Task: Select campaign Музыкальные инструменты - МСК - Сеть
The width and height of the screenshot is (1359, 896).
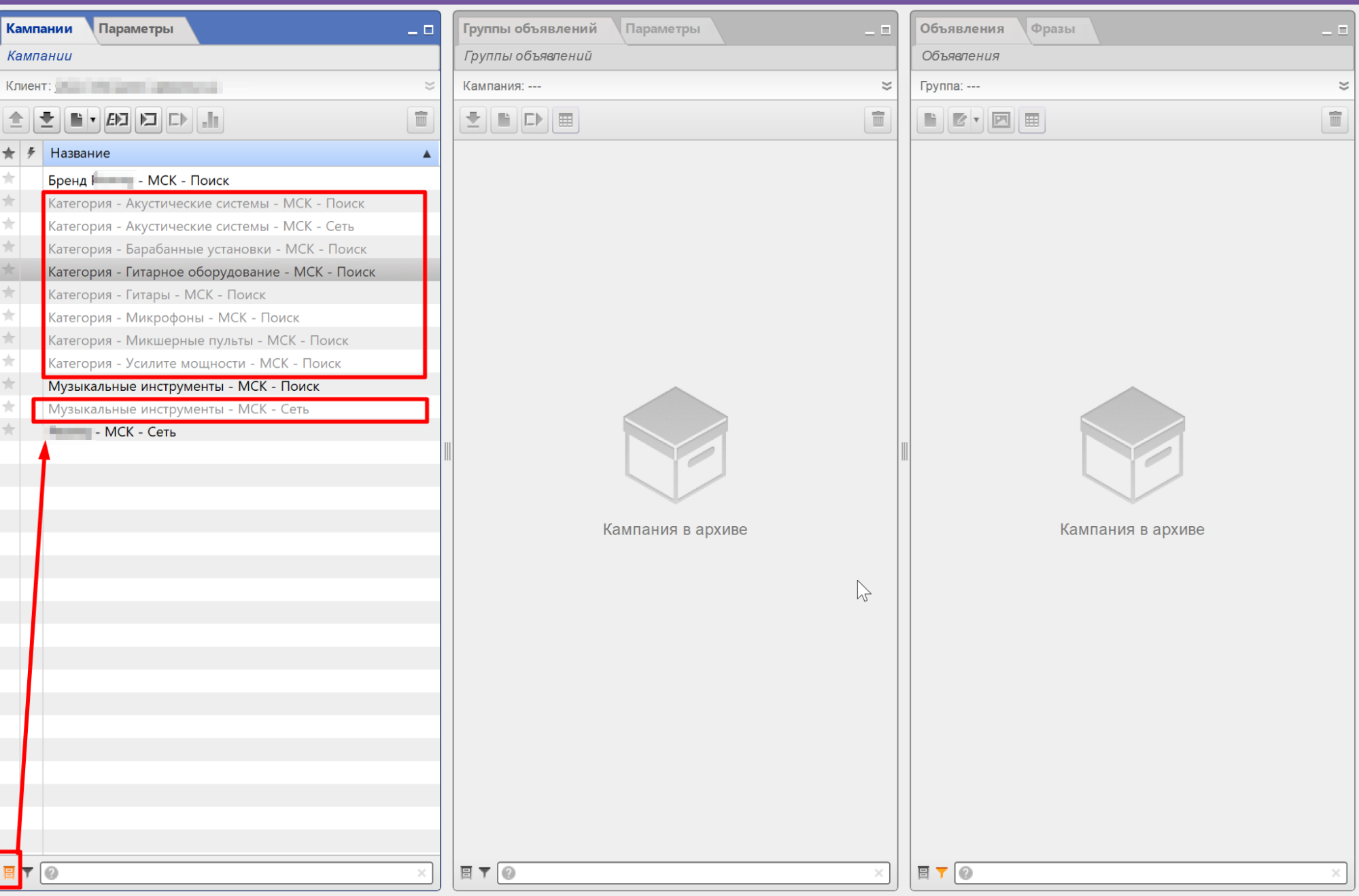Action: (178, 409)
